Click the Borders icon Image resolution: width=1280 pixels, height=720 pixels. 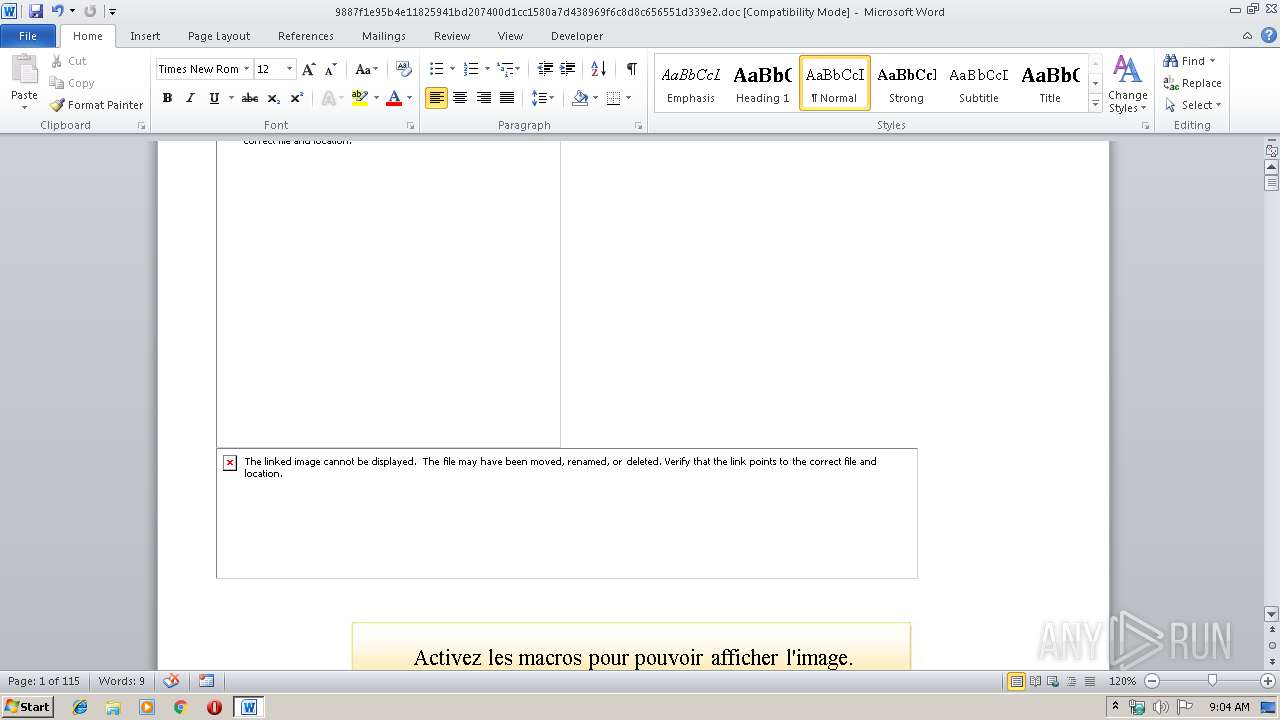[614, 98]
